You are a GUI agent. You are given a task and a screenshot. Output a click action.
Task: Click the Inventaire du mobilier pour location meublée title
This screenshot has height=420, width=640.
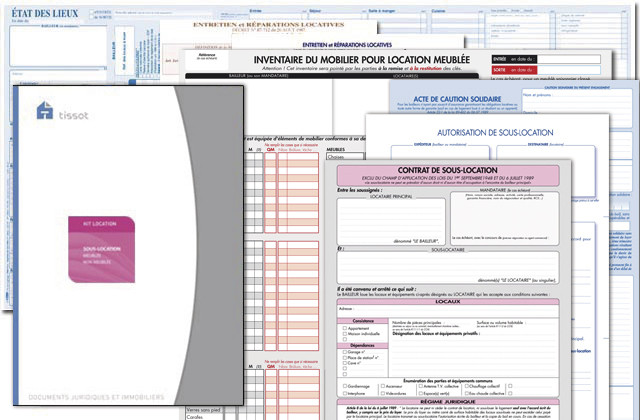[x=362, y=60]
